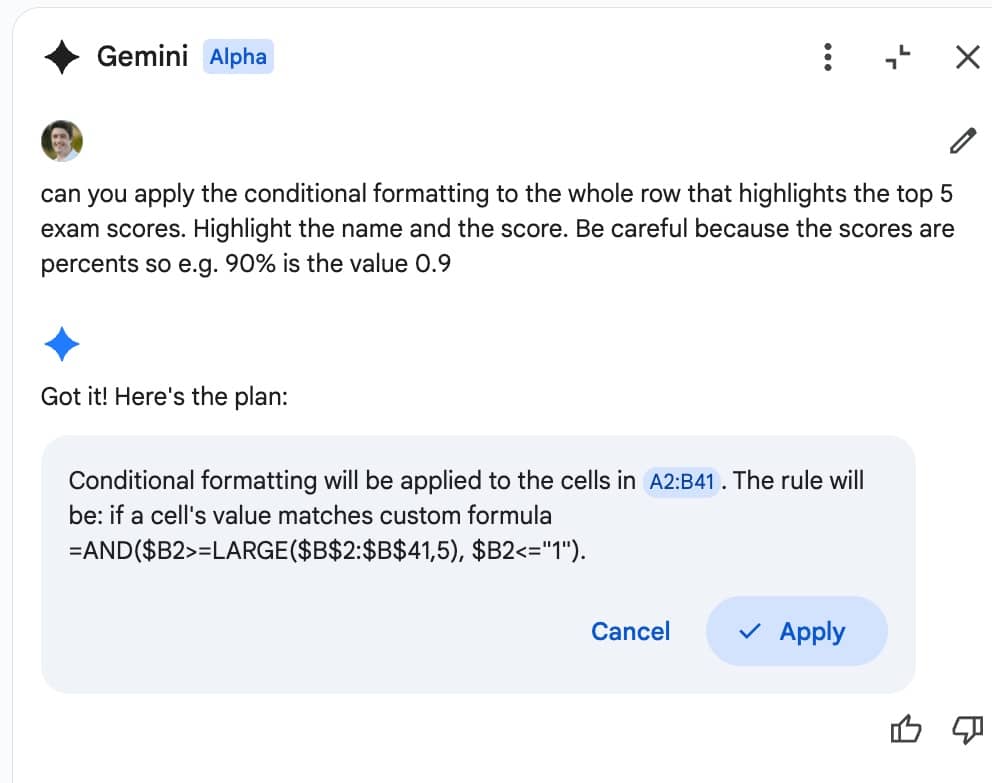Click the checkmark icon inside Apply
Screen dimensions: 992x783
point(750,631)
